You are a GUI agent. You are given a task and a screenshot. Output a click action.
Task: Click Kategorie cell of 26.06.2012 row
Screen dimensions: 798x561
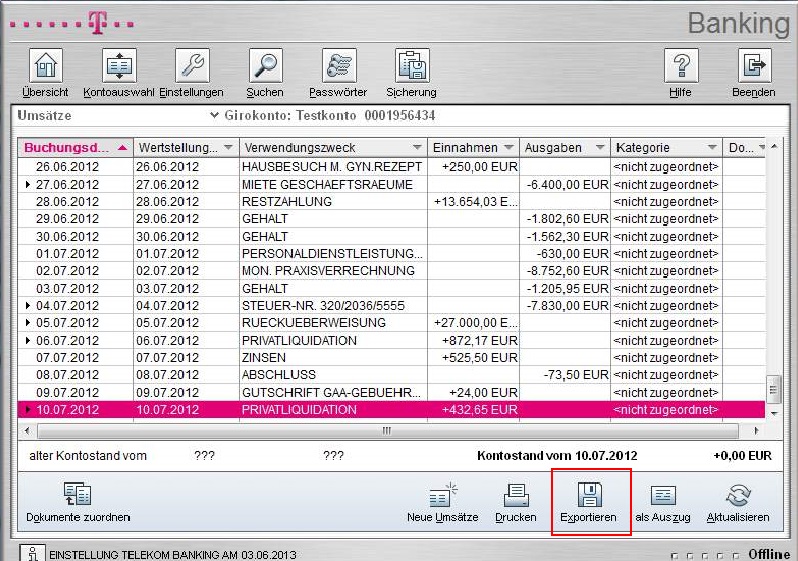coord(666,167)
